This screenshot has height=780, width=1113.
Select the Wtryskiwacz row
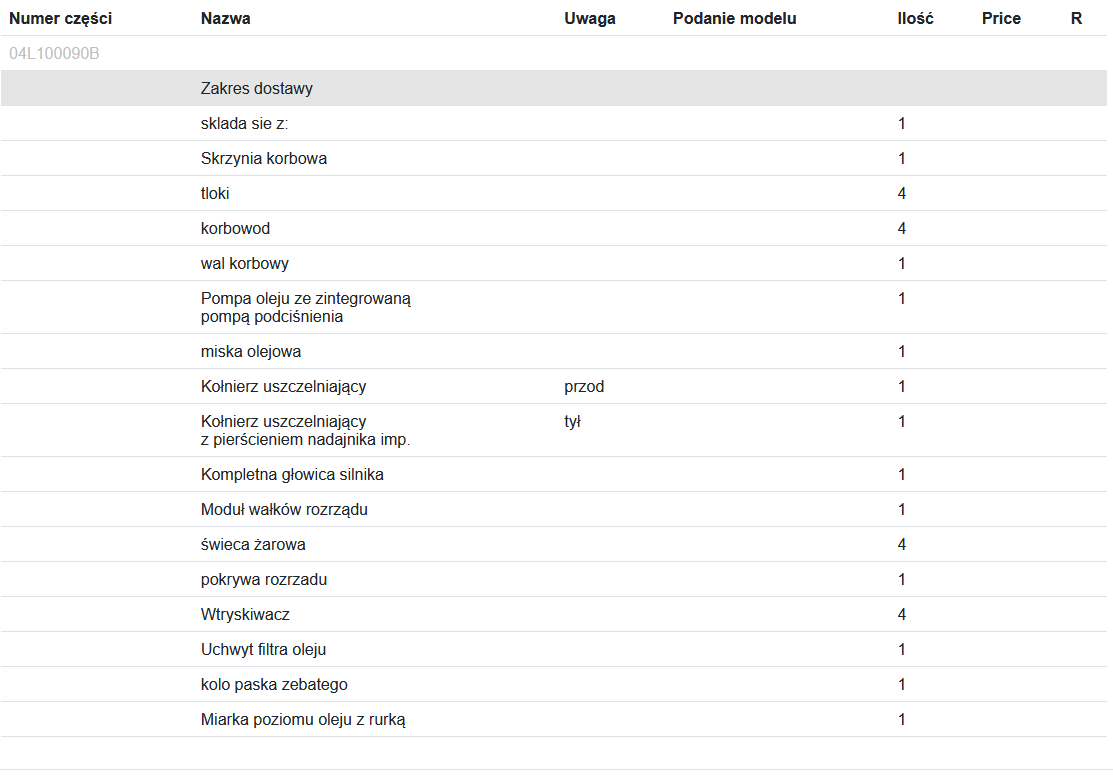click(245, 615)
